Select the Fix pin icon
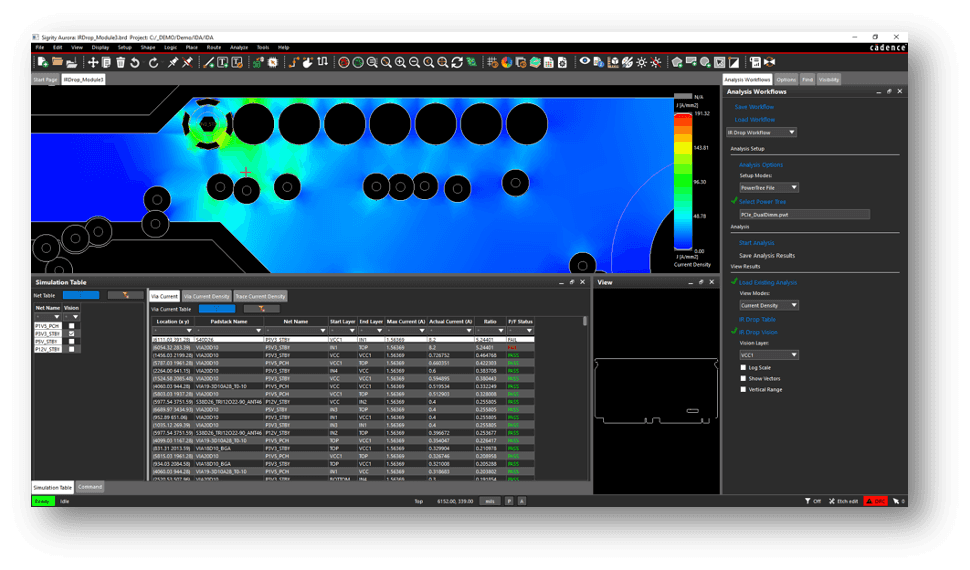 pos(173,63)
